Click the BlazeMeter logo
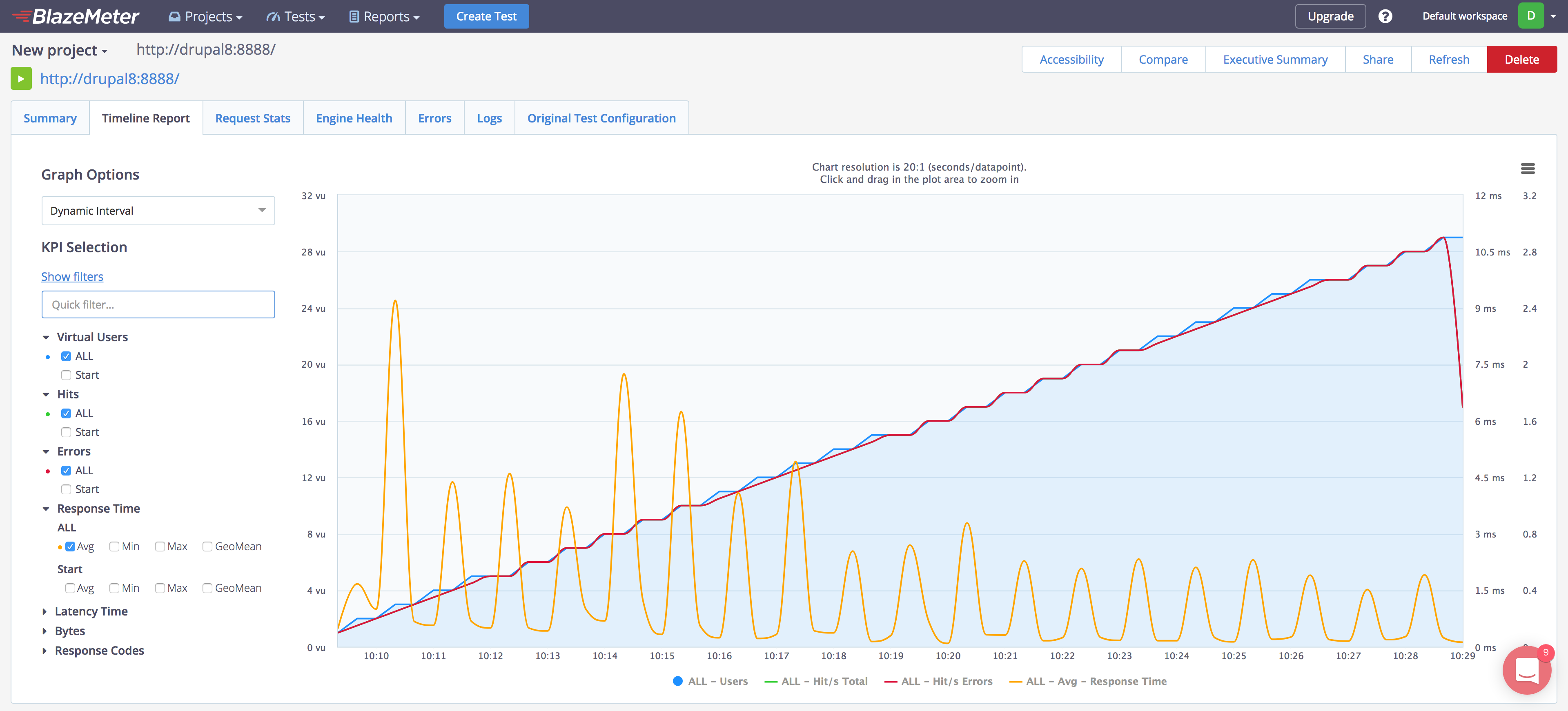This screenshot has width=1568, height=711. click(76, 16)
